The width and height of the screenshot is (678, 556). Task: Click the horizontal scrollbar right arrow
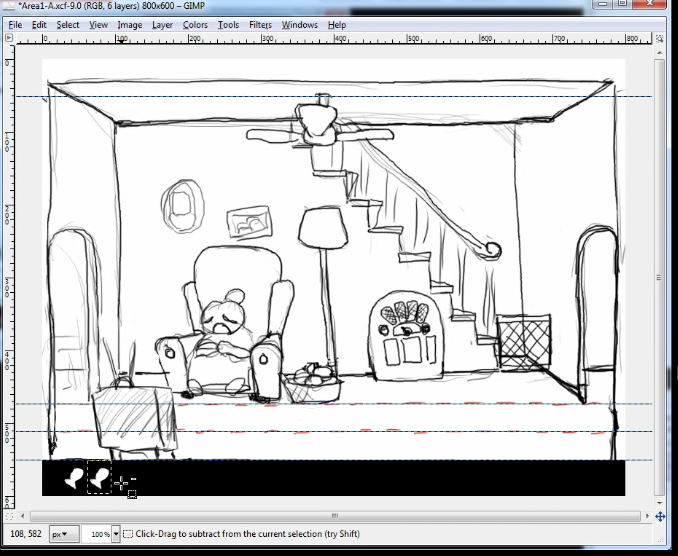tap(647, 516)
